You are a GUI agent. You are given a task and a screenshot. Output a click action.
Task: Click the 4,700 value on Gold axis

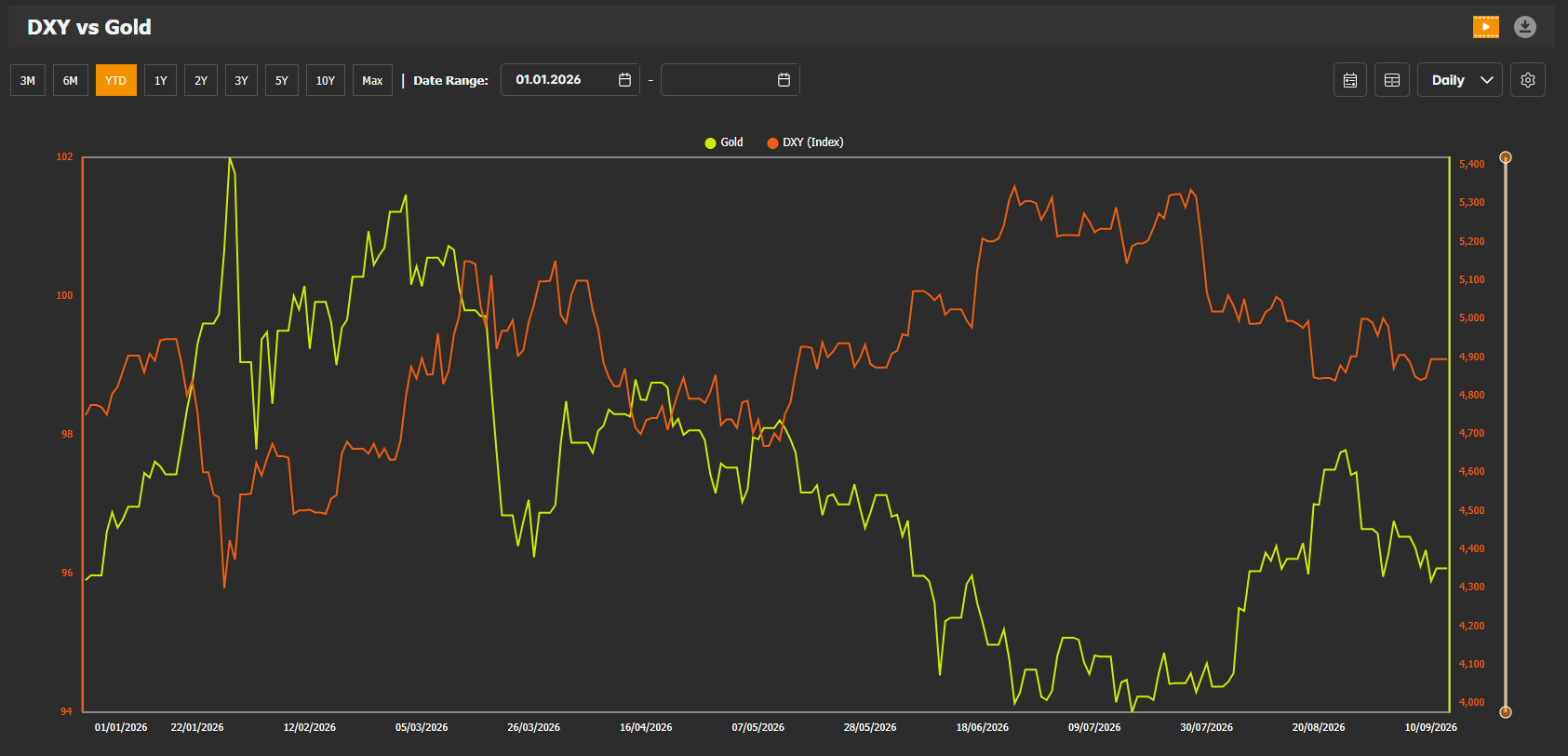point(1472,433)
